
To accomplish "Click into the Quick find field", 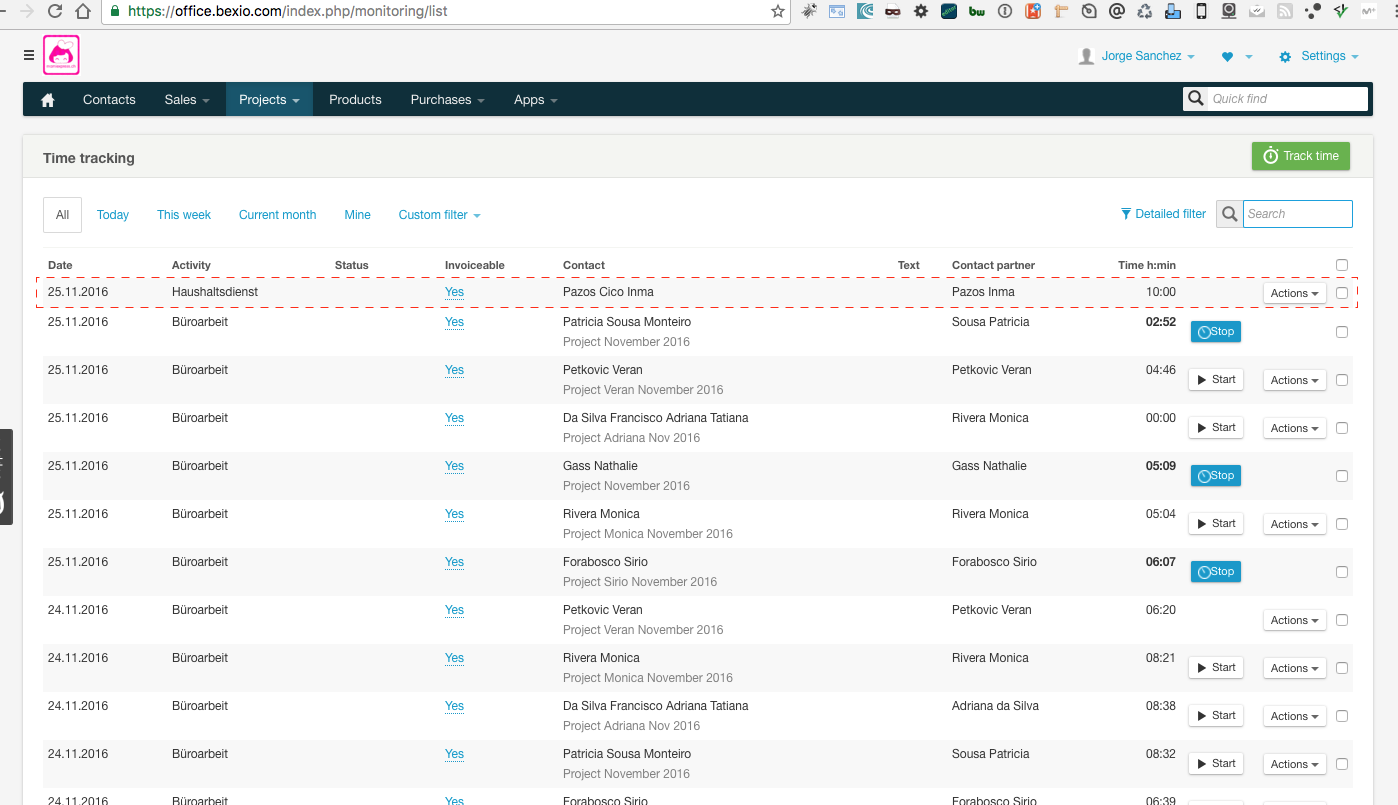I will (x=1286, y=99).
